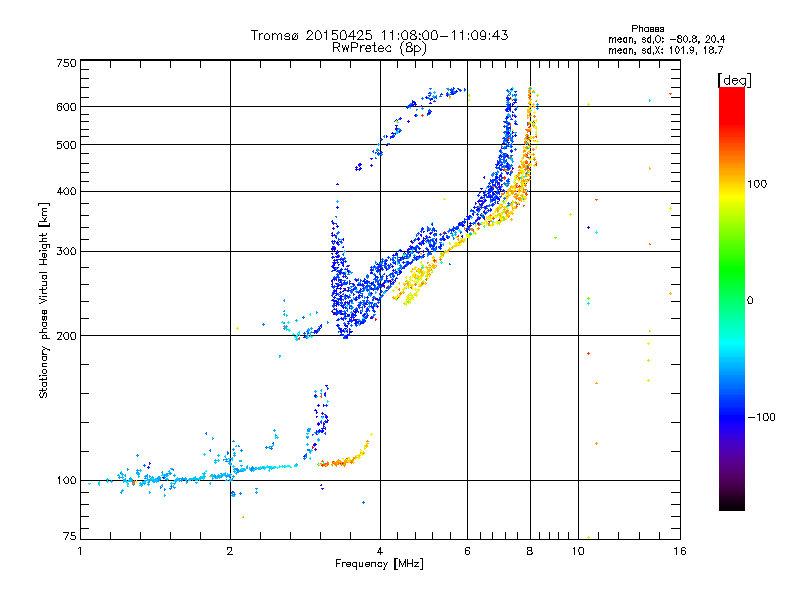Click x-axis tick label '10'
This screenshot has width=800, height=600.
click(x=578, y=551)
